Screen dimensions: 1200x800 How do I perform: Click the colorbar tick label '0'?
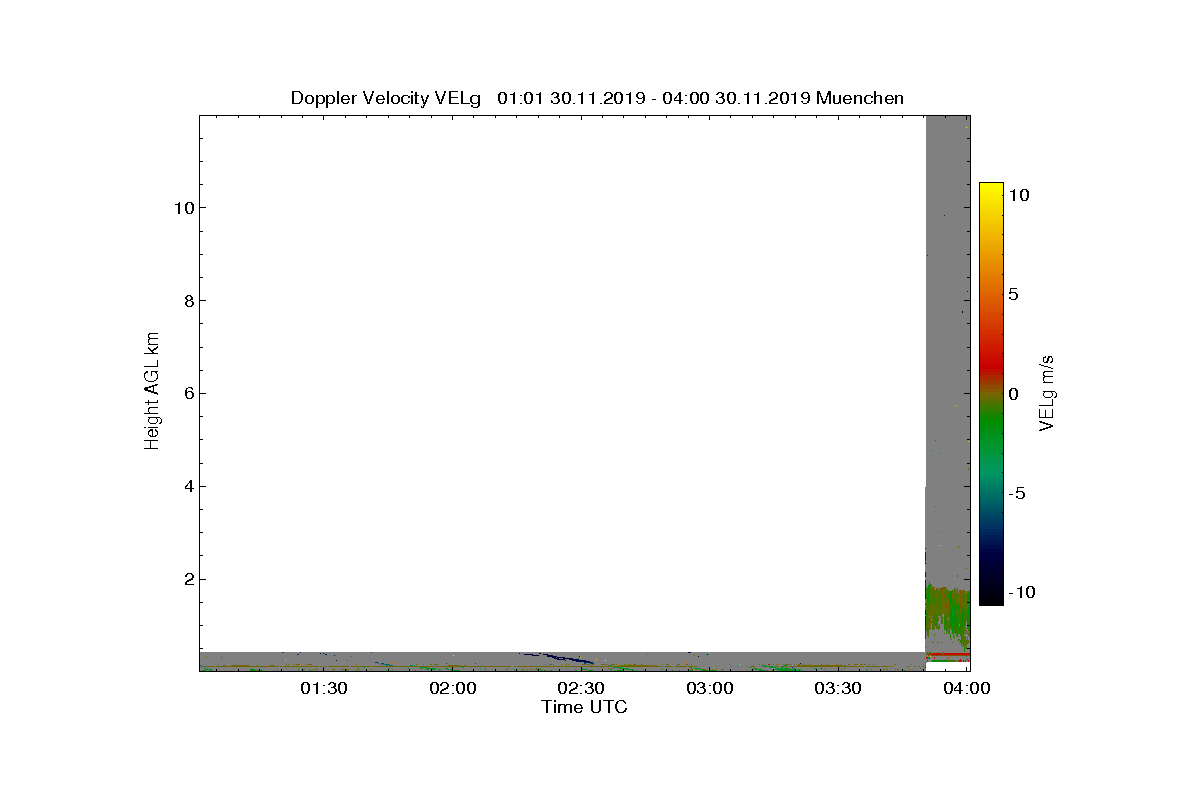[1013, 394]
